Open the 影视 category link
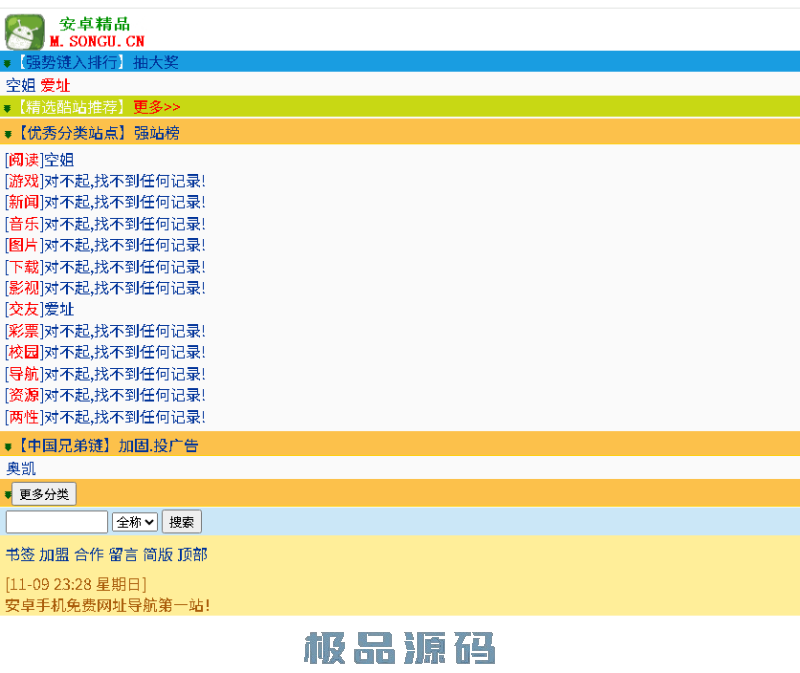This screenshot has height=673, width=800. pos(24,288)
